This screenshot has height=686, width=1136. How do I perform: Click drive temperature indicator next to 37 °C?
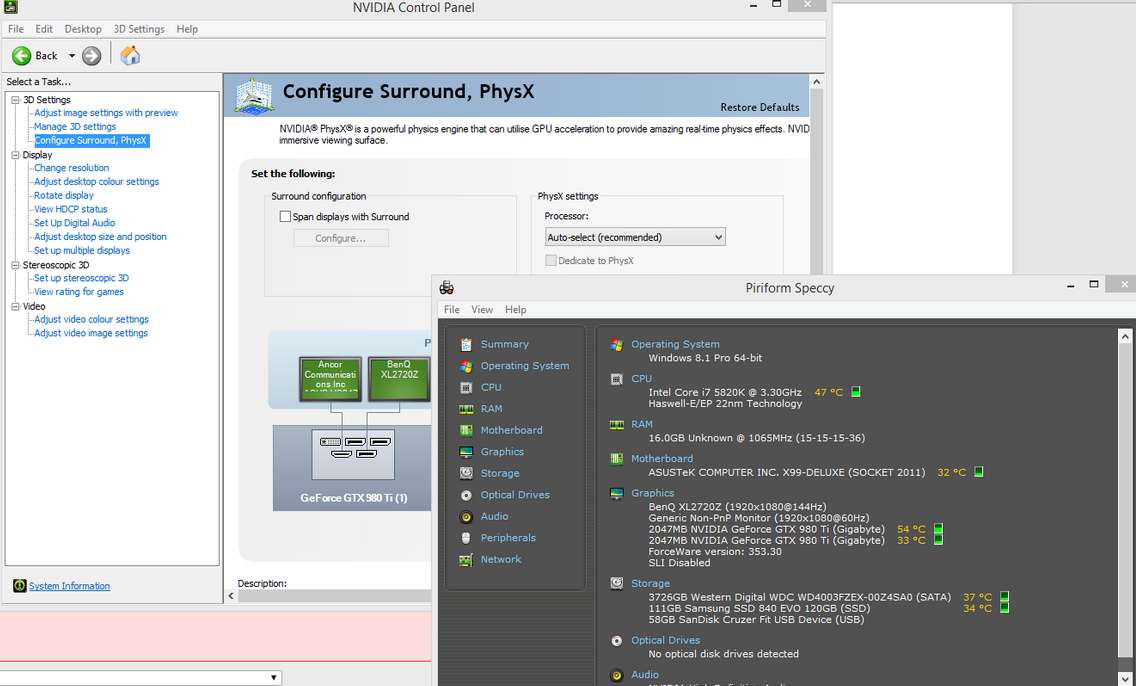click(1004, 597)
